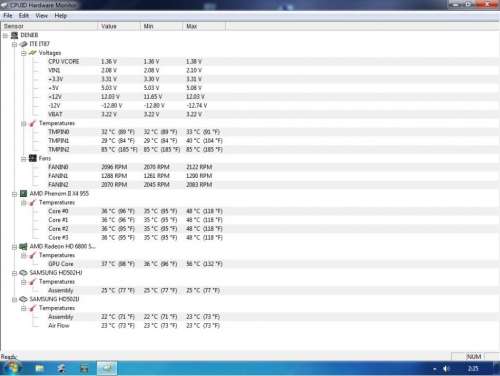Click thermometer icon under AMD Radeon
The image size is (500, 376).
(x=33, y=255)
